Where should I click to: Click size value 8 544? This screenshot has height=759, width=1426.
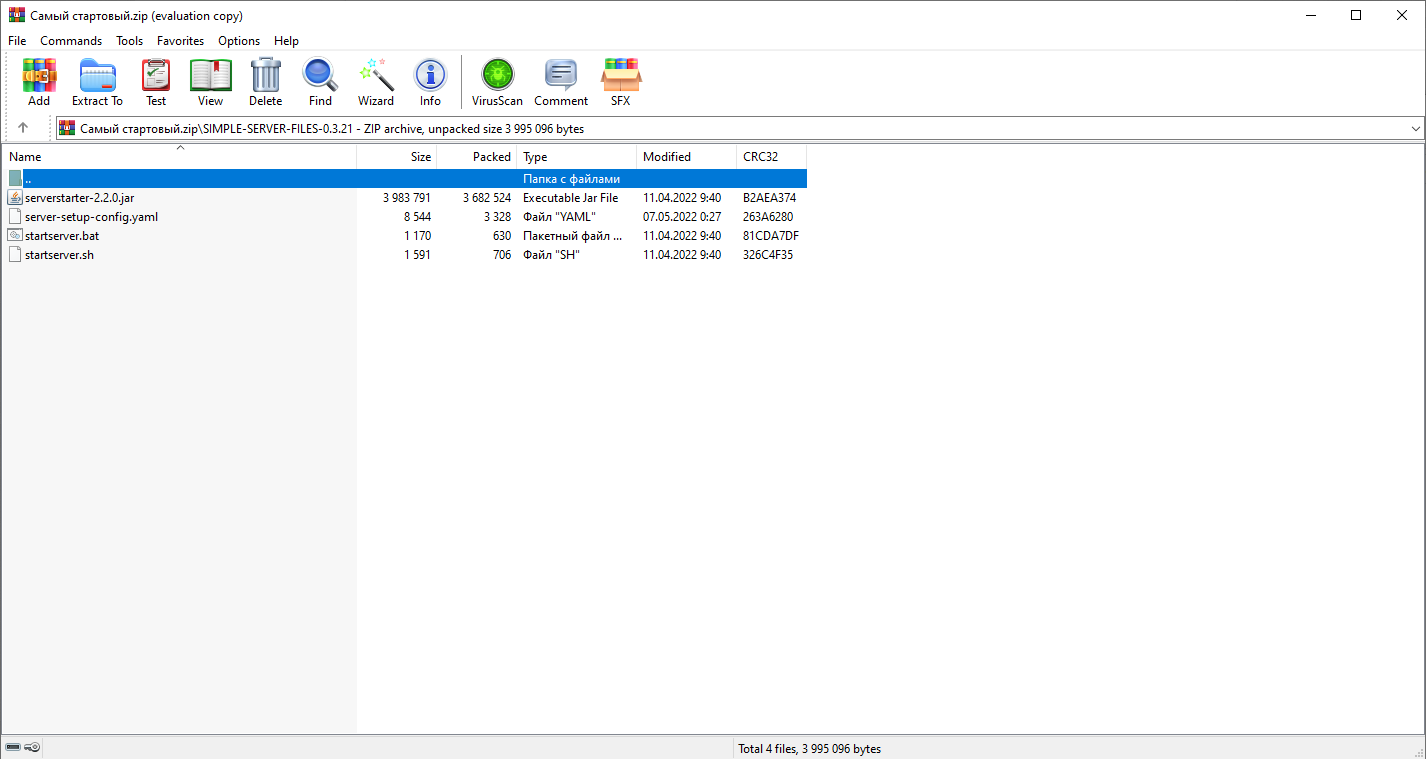coord(418,217)
